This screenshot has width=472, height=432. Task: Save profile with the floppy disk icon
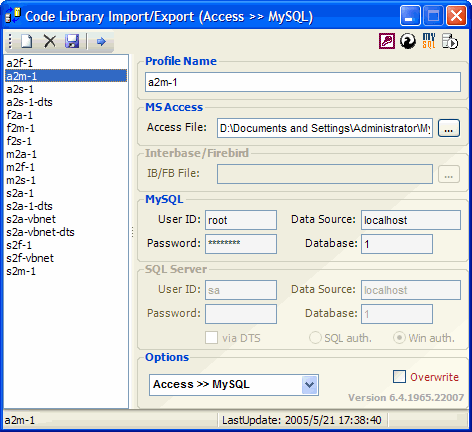click(72, 42)
